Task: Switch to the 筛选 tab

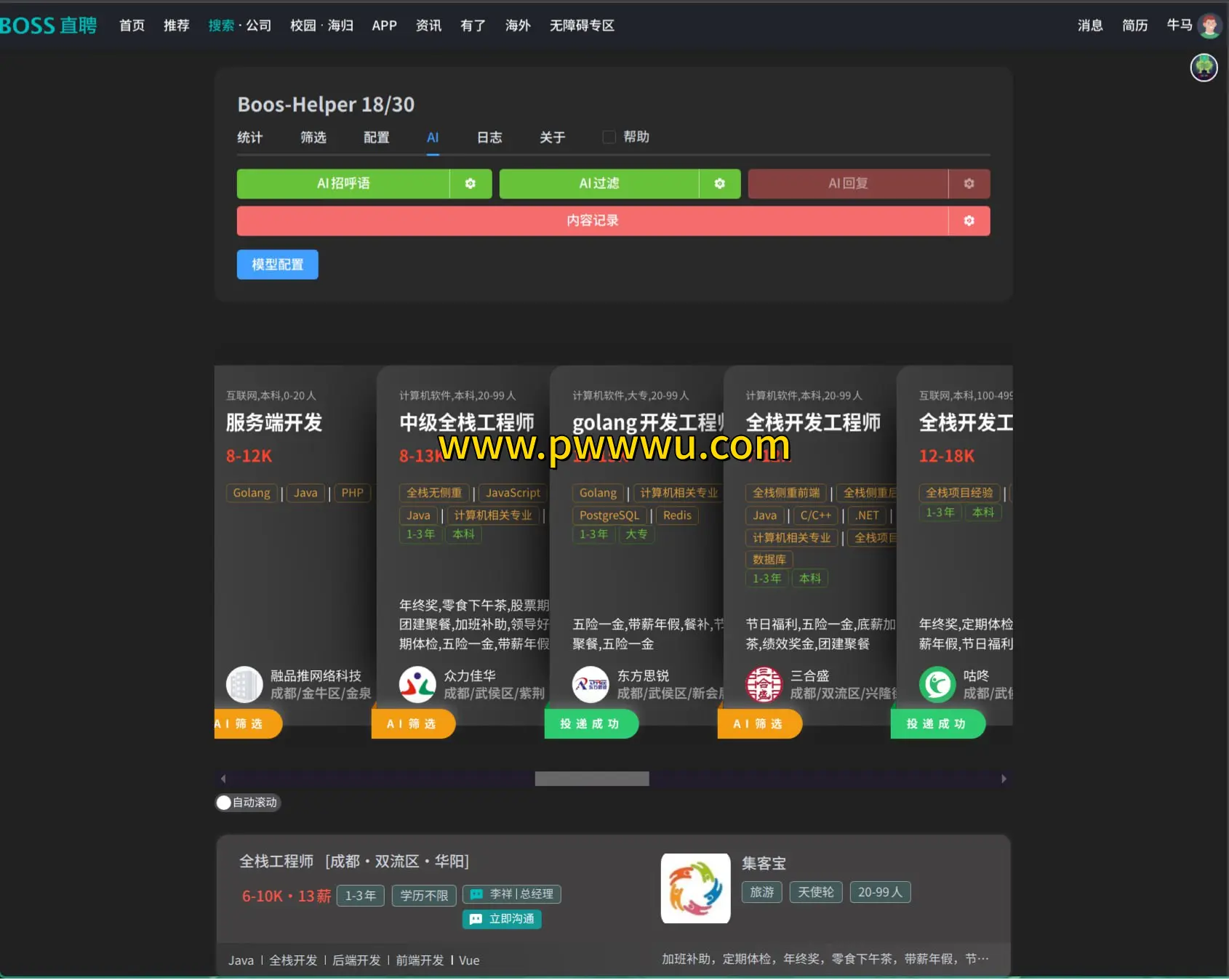Action: point(313,137)
